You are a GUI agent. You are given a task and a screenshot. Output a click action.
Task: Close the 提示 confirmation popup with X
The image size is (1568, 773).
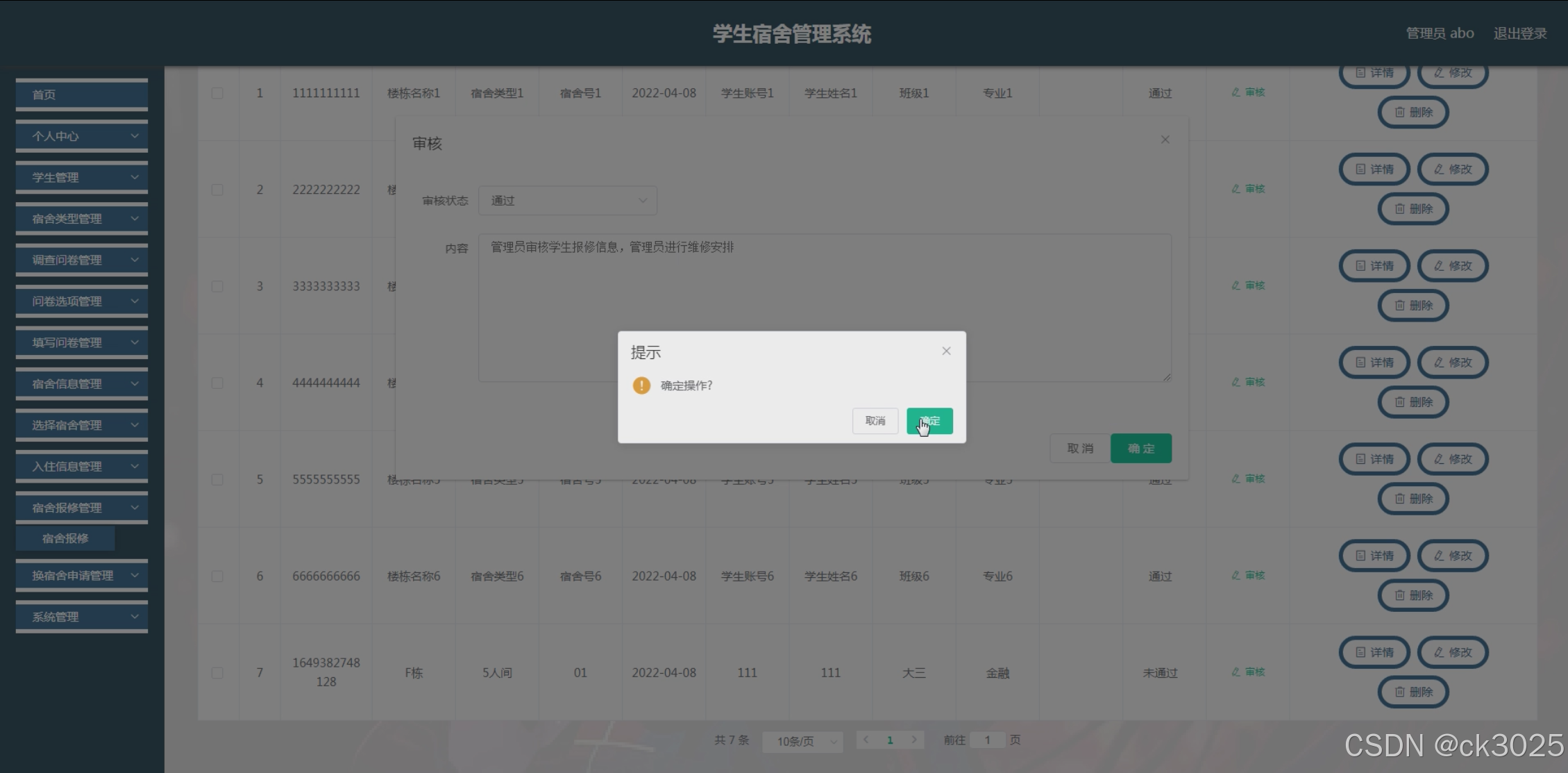[946, 351]
